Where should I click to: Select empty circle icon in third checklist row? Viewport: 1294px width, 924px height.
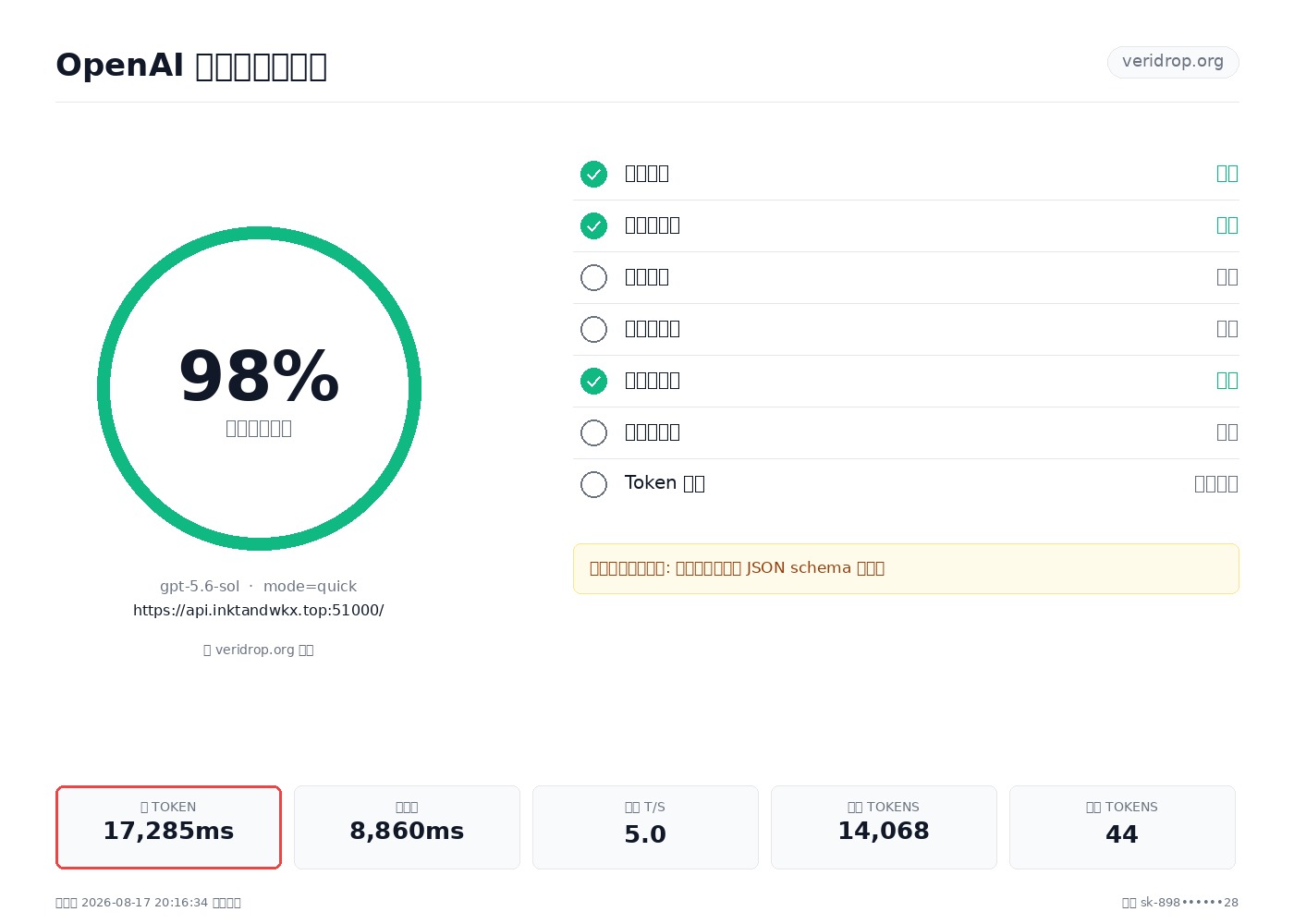pyautogui.click(x=593, y=277)
